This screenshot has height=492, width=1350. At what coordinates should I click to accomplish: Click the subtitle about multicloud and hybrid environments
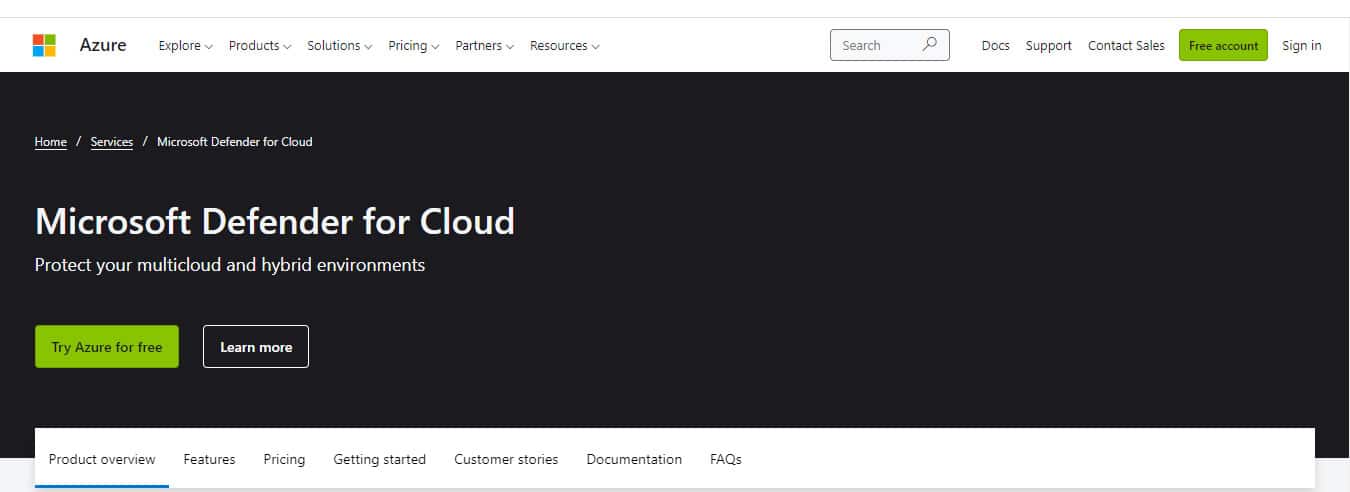pyautogui.click(x=230, y=265)
